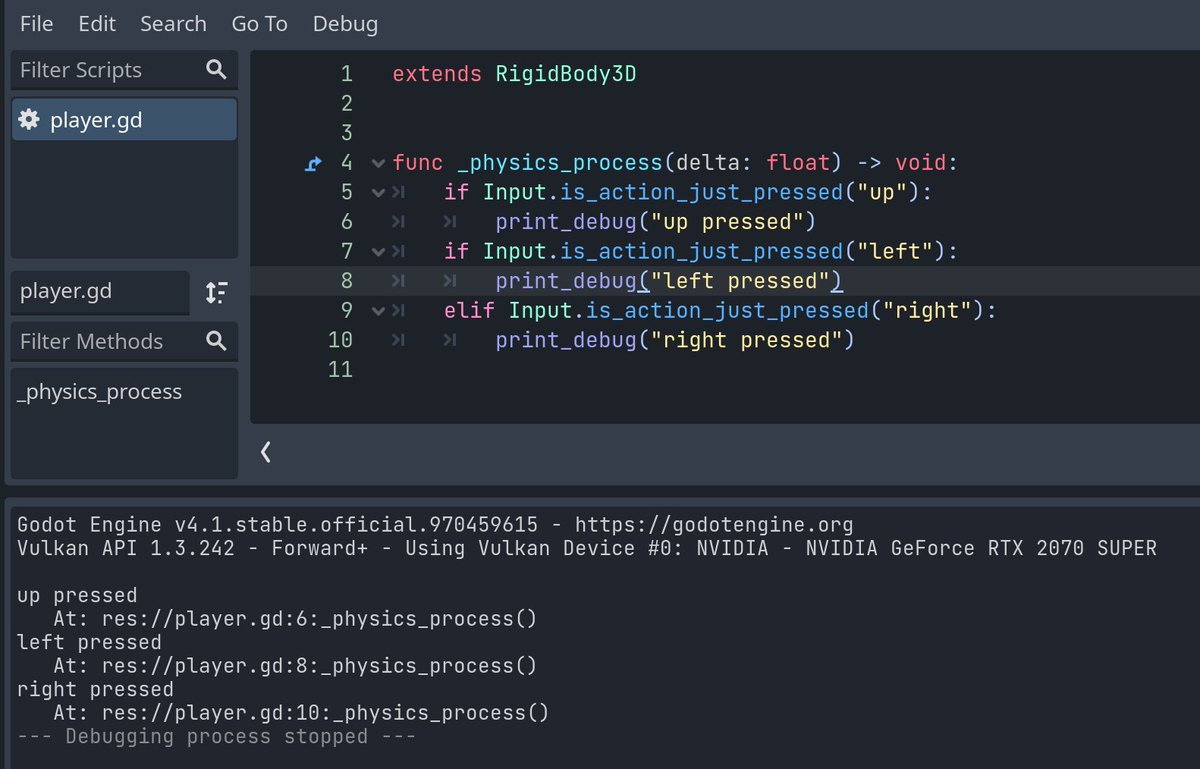
Task: Click the "left pressed" string on line 8
Action: (x=740, y=281)
